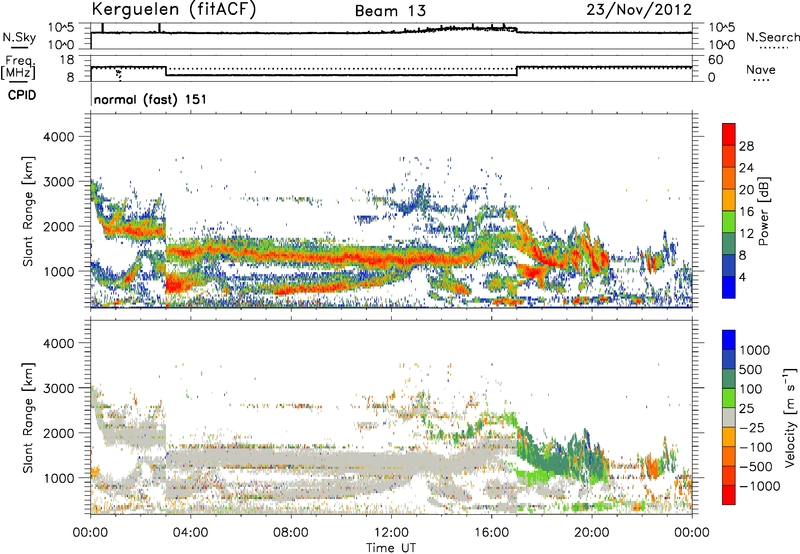
Task: Click the gray segment of Velocity colorbar
Action: point(729,418)
